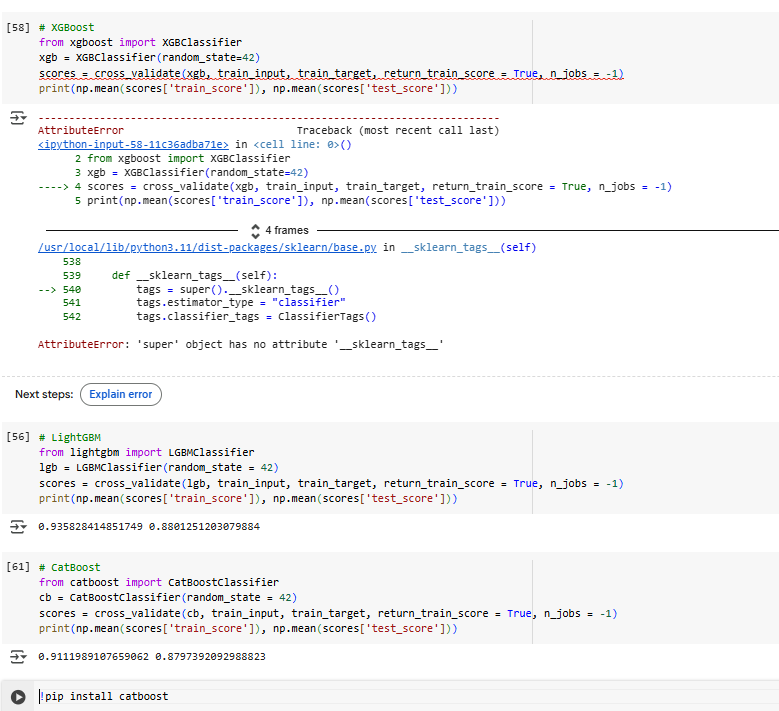Image resolution: width=779 pixels, height=711 pixels.
Task: Open output options for the XGBoost error output
Action: pyautogui.click(x=18, y=118)
